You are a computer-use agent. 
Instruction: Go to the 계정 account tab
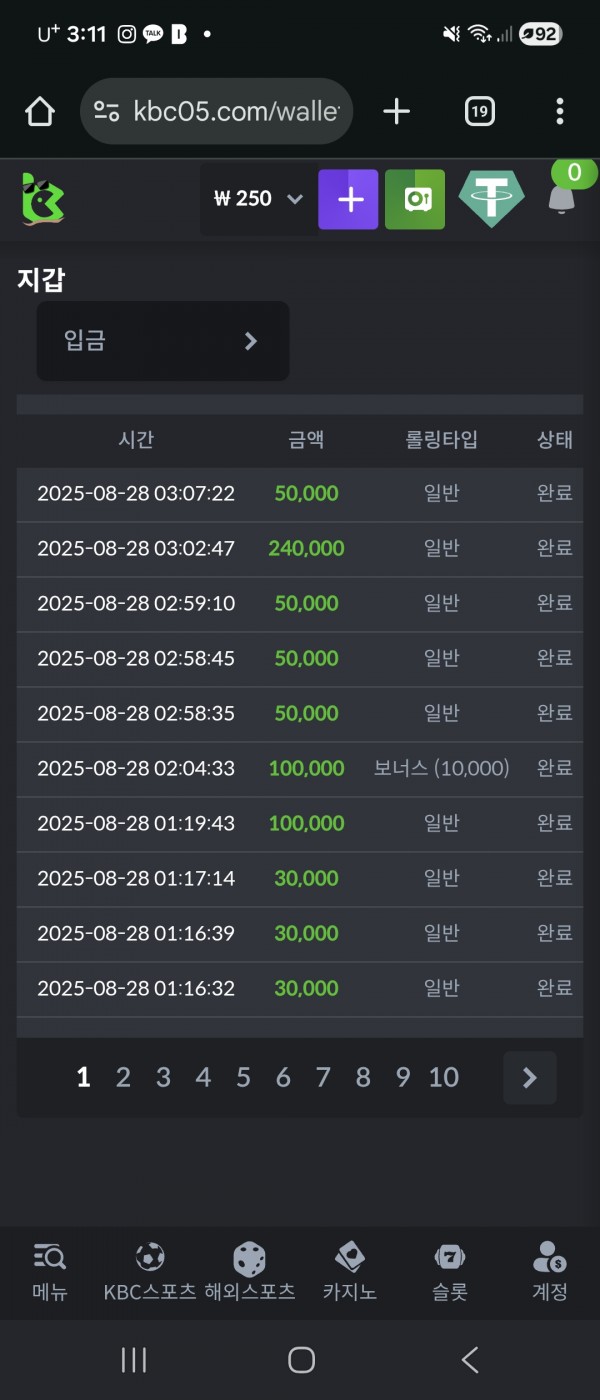click(549, 1272)
